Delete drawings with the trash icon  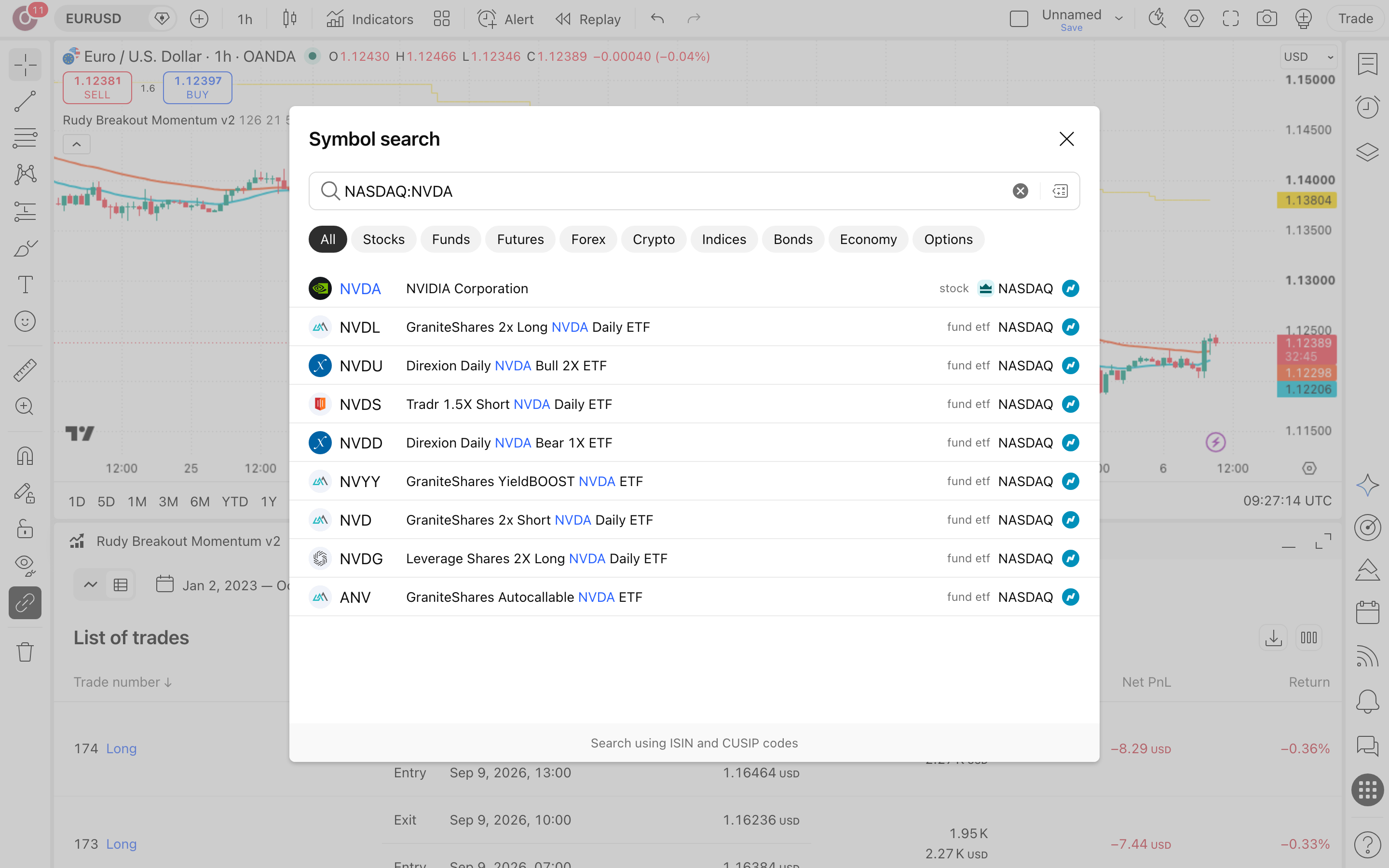coord(25,651)
